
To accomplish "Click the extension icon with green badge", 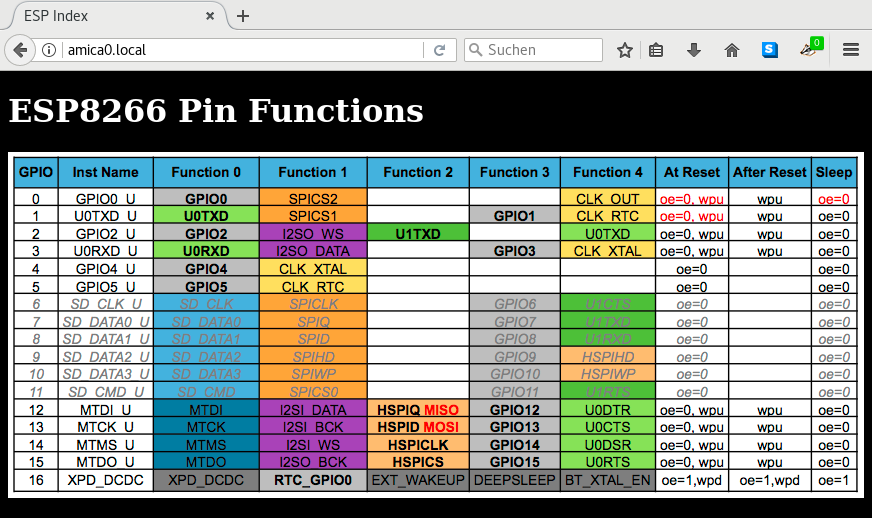I will [810, 49].
